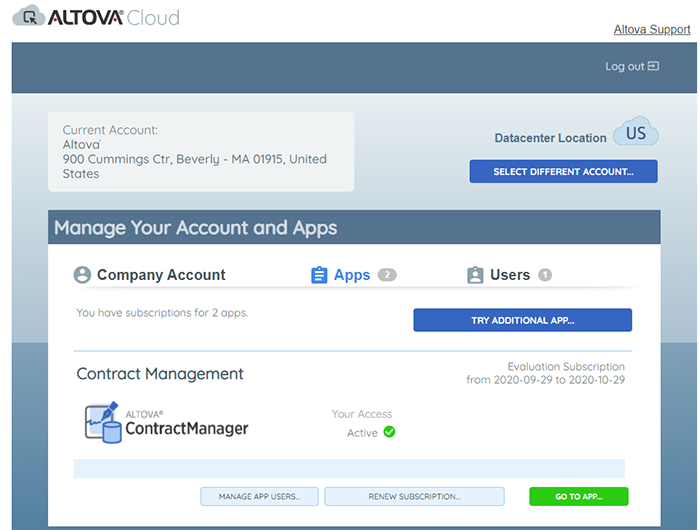This screenshot has width=700, height=530.
Task: Open the Users tab
Action: pyautogui.click(x=509, y=275)
